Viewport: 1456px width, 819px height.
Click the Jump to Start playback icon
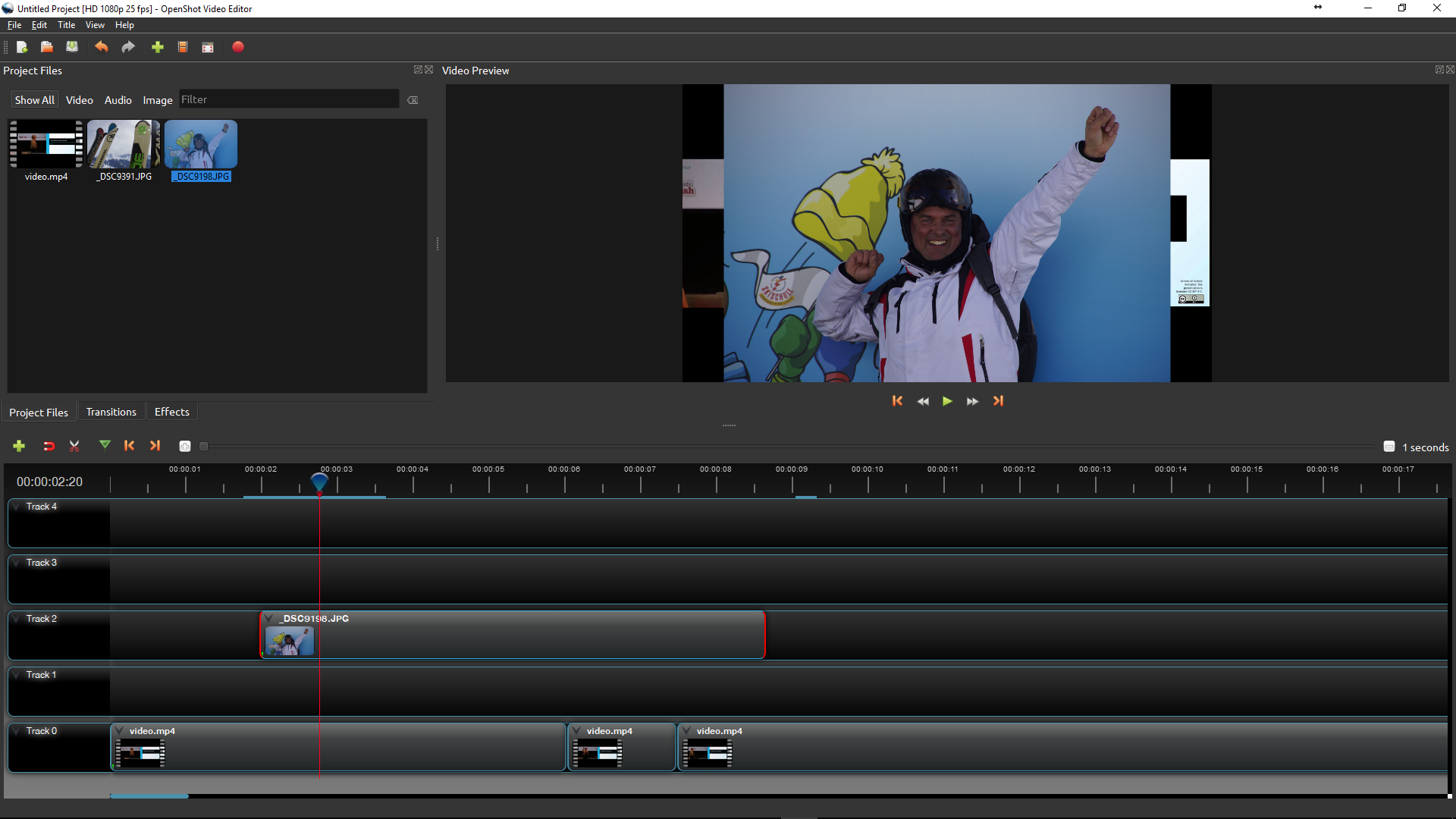tap(897, 401)
